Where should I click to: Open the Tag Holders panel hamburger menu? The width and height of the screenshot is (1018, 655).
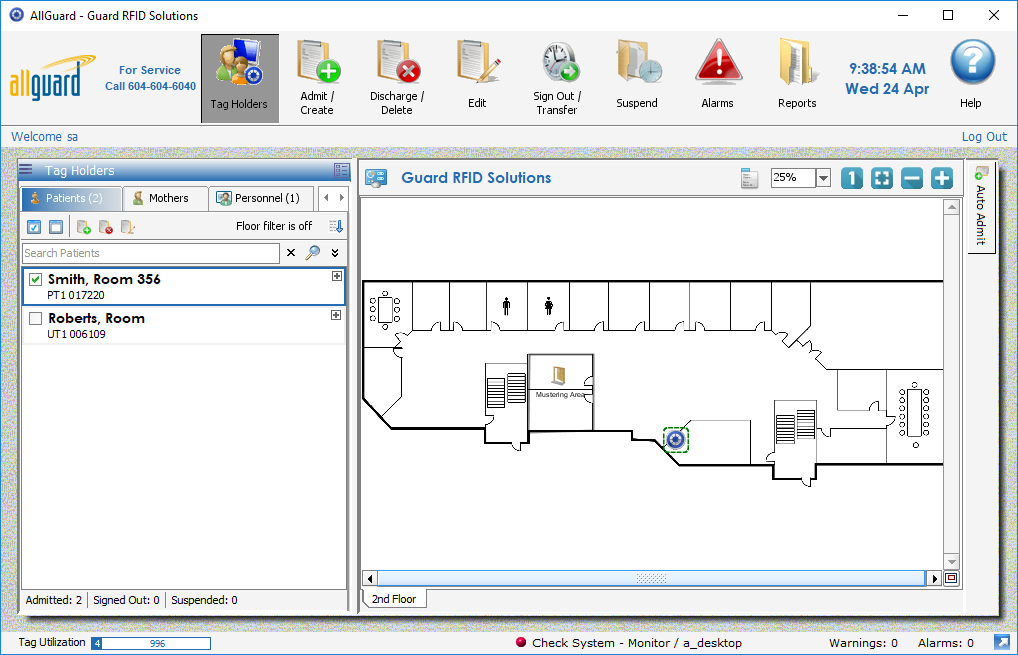pyautogui.click(x=26, y=170)
